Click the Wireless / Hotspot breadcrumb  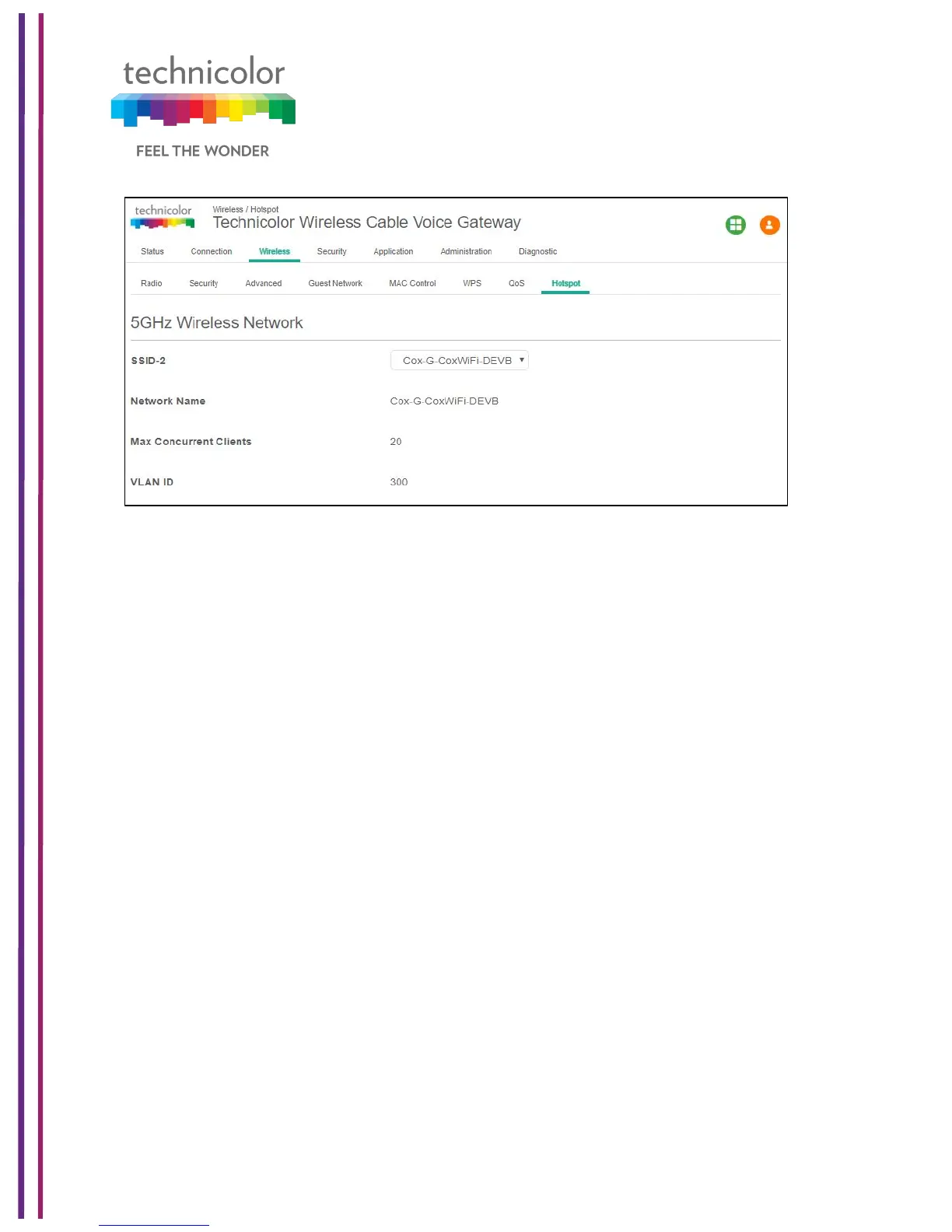point(245,209)
